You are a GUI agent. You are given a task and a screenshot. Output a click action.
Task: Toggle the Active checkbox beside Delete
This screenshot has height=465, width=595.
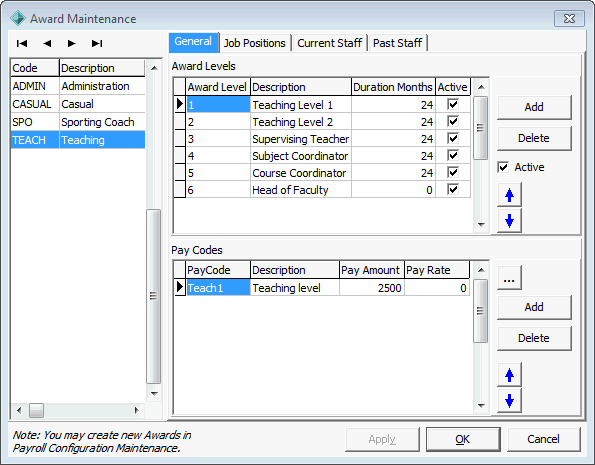pyautogui.click(x=503, y=167)
